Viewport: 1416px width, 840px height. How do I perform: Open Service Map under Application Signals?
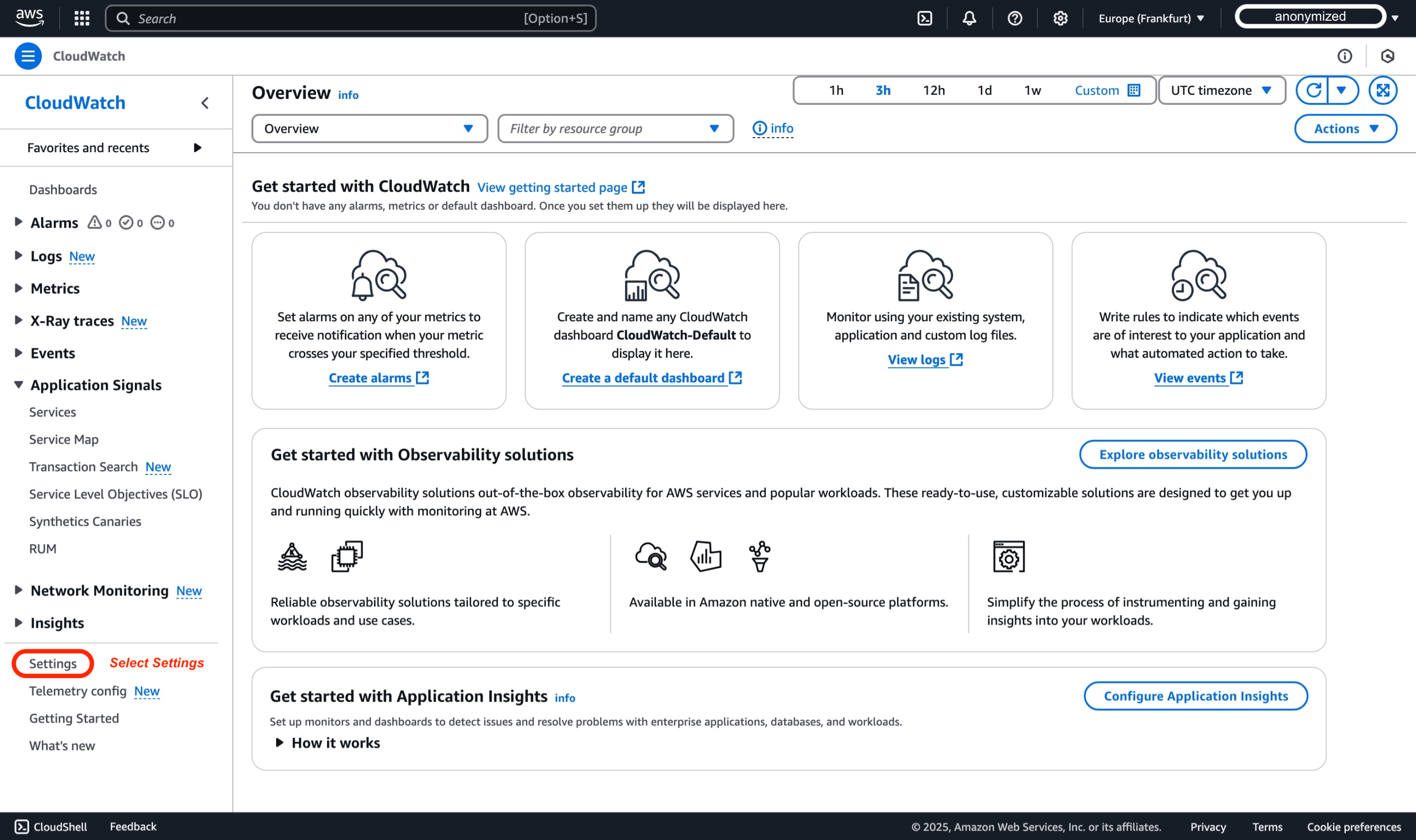[x=64, y=439]
